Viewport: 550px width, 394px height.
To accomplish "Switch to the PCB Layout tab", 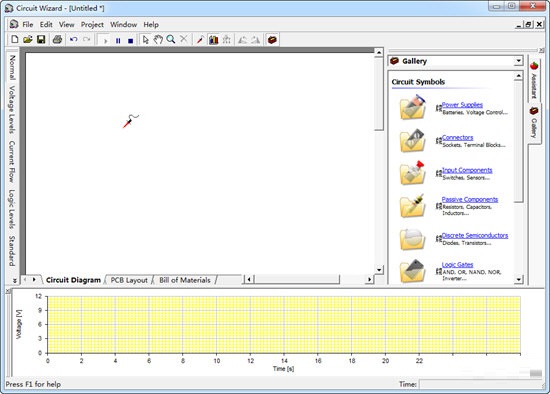I will point(129,280).
